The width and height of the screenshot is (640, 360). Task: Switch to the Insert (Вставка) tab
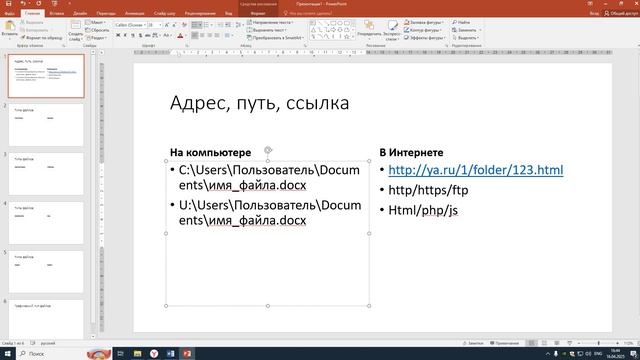(x=56, y=13)
